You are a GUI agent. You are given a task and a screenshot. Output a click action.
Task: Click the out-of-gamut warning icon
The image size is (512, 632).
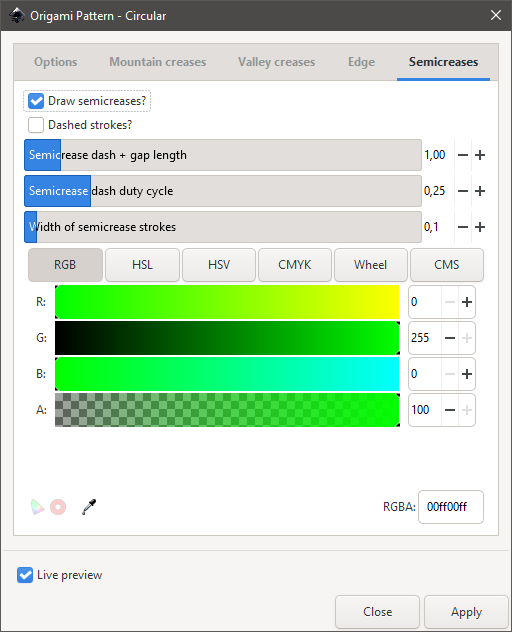pos(58,507)
